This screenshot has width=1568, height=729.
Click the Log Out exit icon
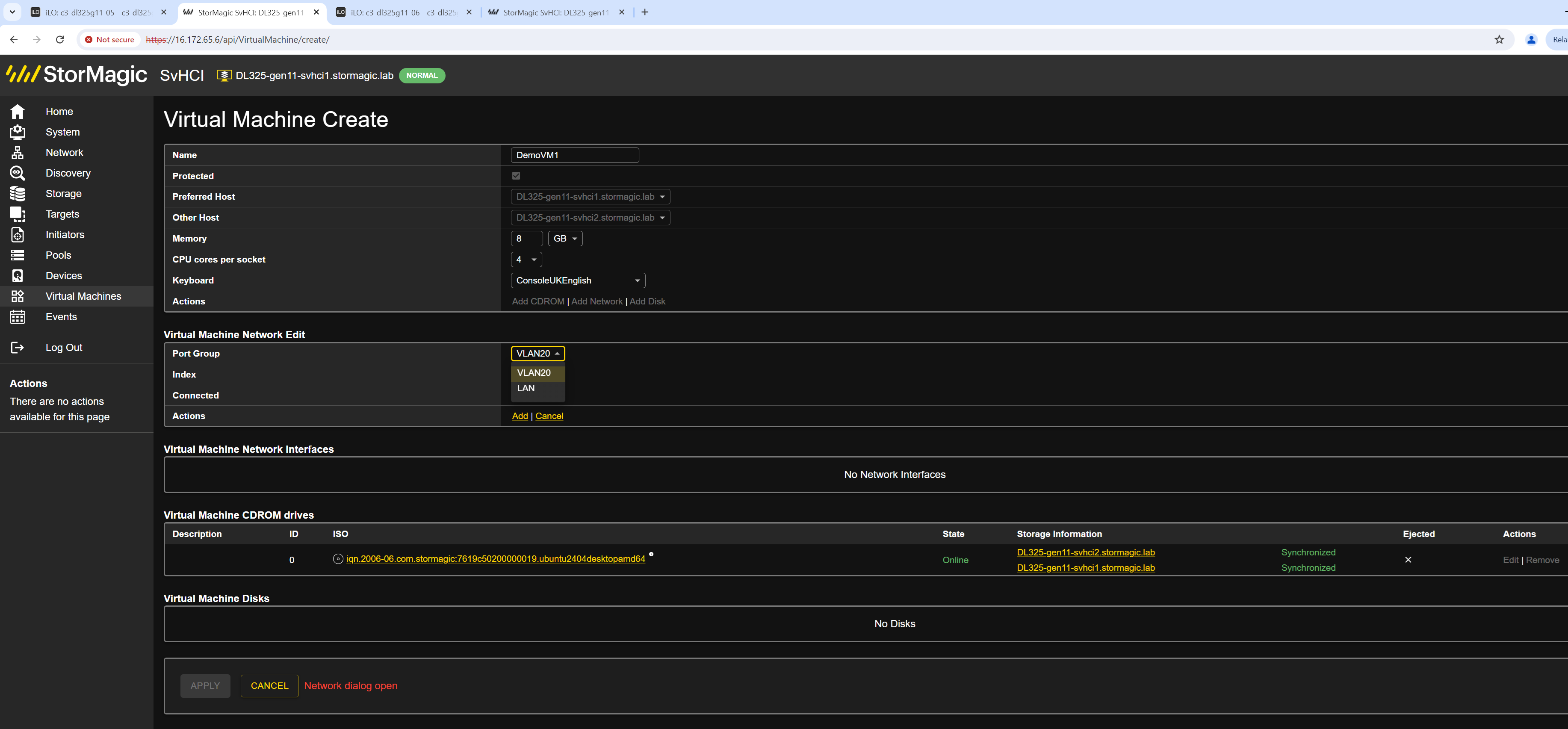click(18, 348)
